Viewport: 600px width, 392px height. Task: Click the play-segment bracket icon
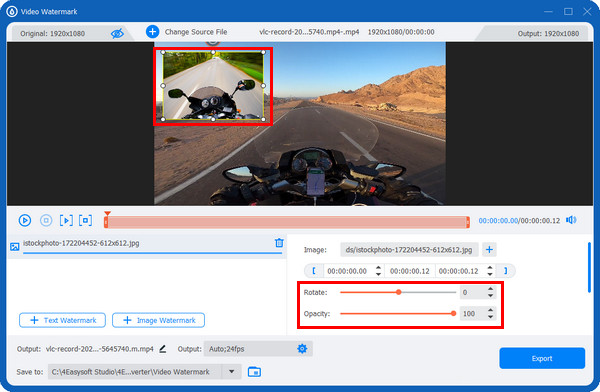coord(66,220)
